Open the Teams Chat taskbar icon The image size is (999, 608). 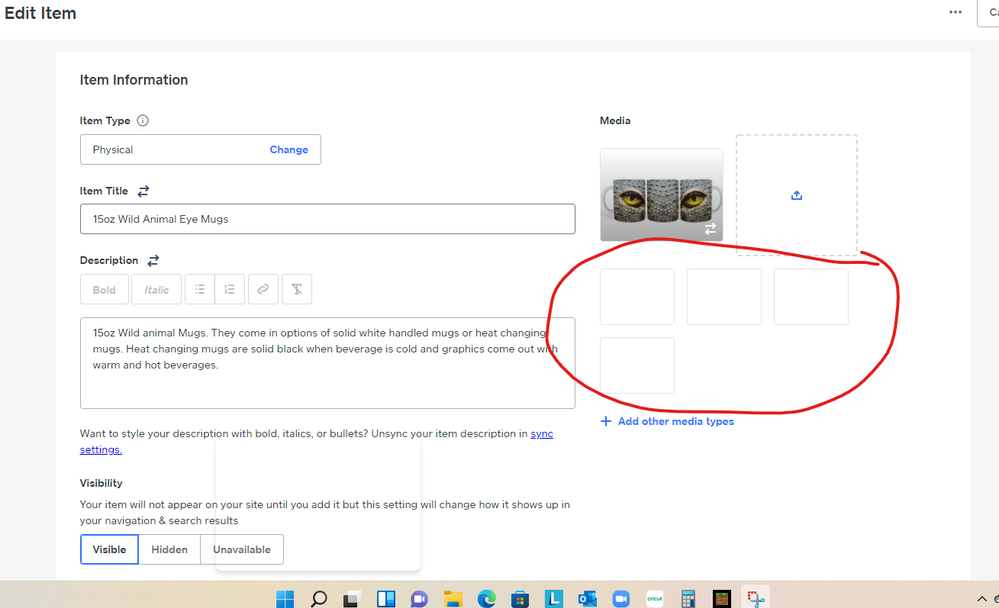(x=419, y=598)
